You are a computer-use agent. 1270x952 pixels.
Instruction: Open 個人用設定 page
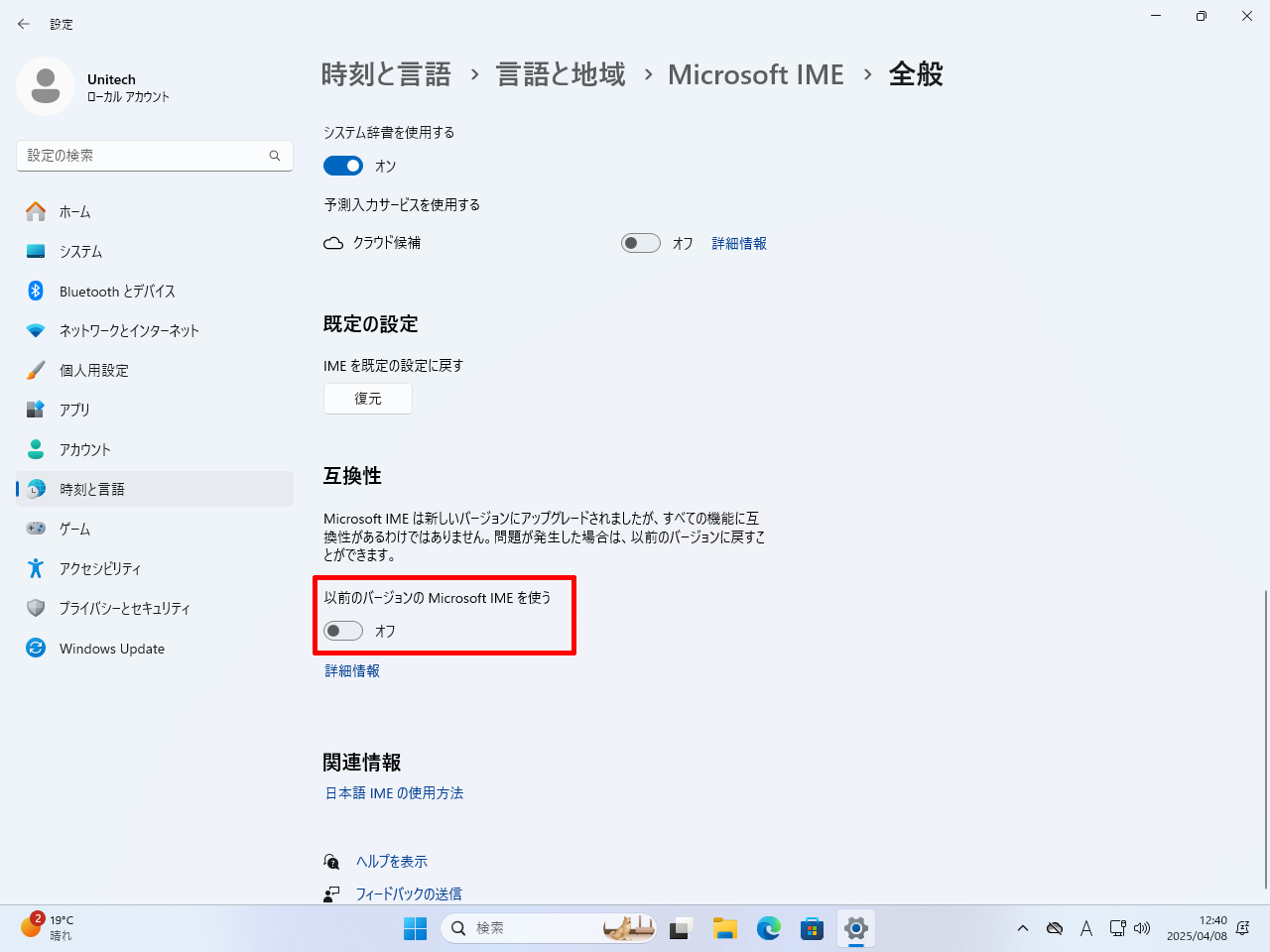pyautogui.click(x=155, y=370)
